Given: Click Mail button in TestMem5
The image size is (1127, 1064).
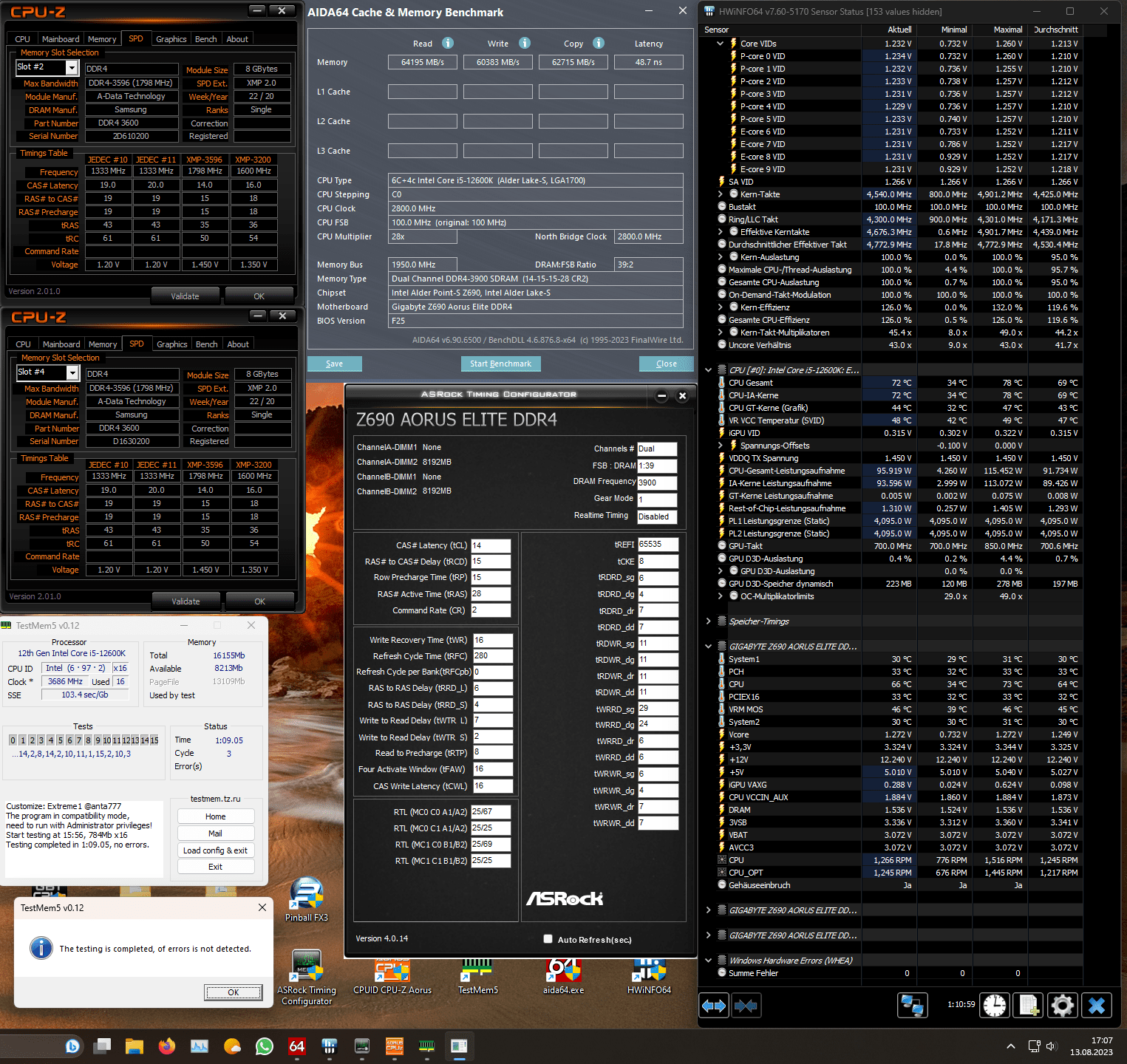Looking at the screenshot, I should (x=216, y=833).
